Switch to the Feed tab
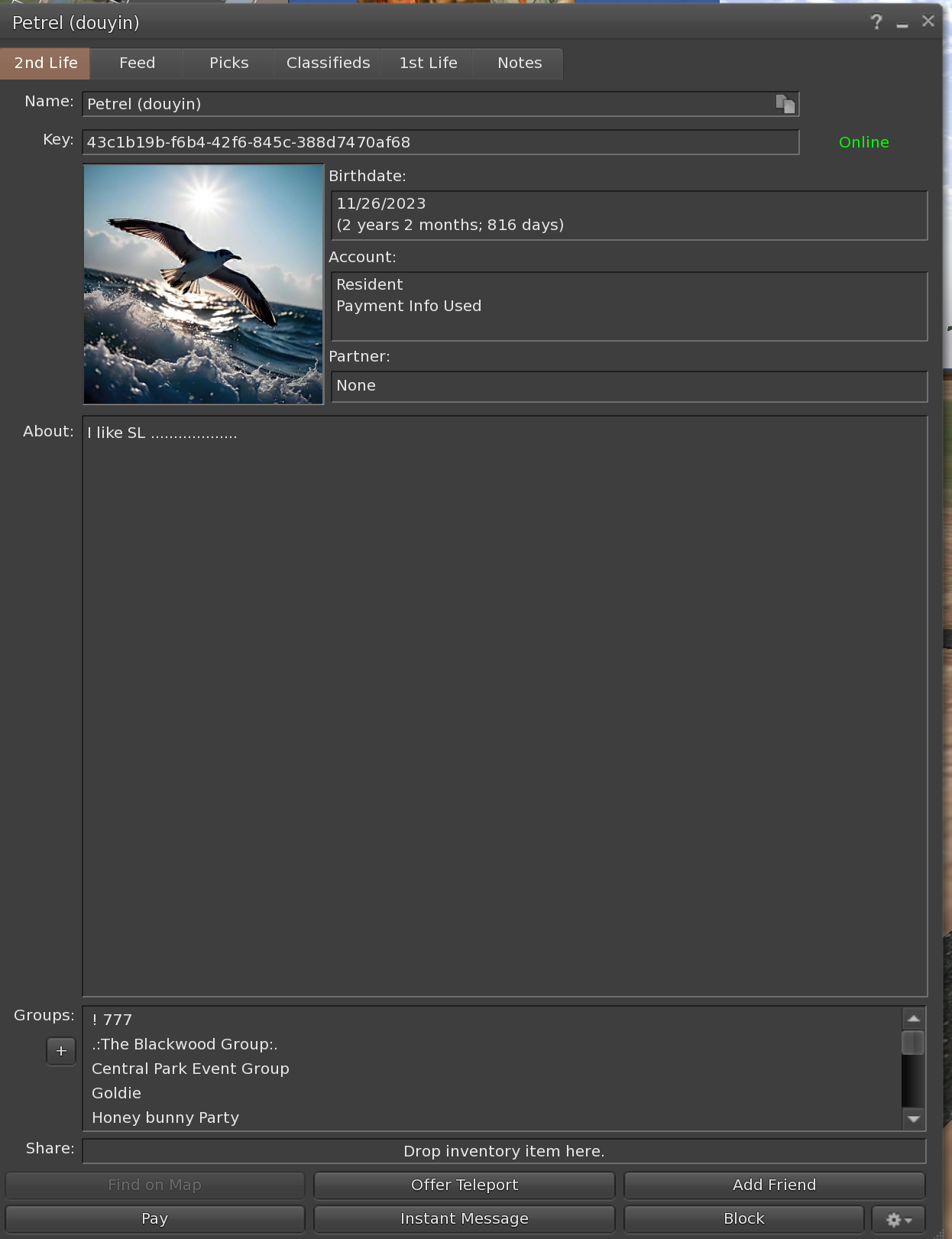The height and width of the screenshot is (1239, 952). (x=137, y=63)
